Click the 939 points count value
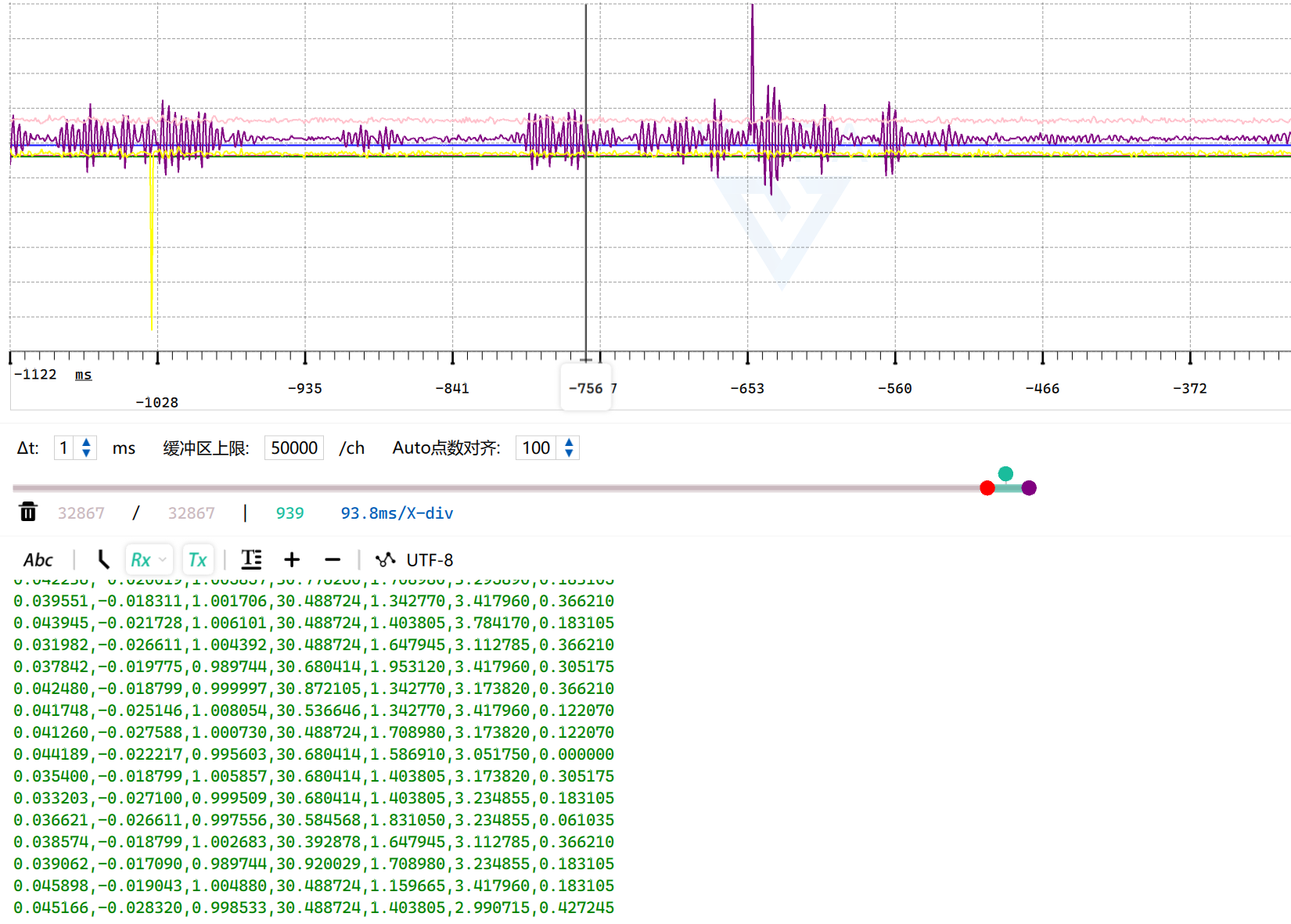1291x924 pixels. [289, 513]
